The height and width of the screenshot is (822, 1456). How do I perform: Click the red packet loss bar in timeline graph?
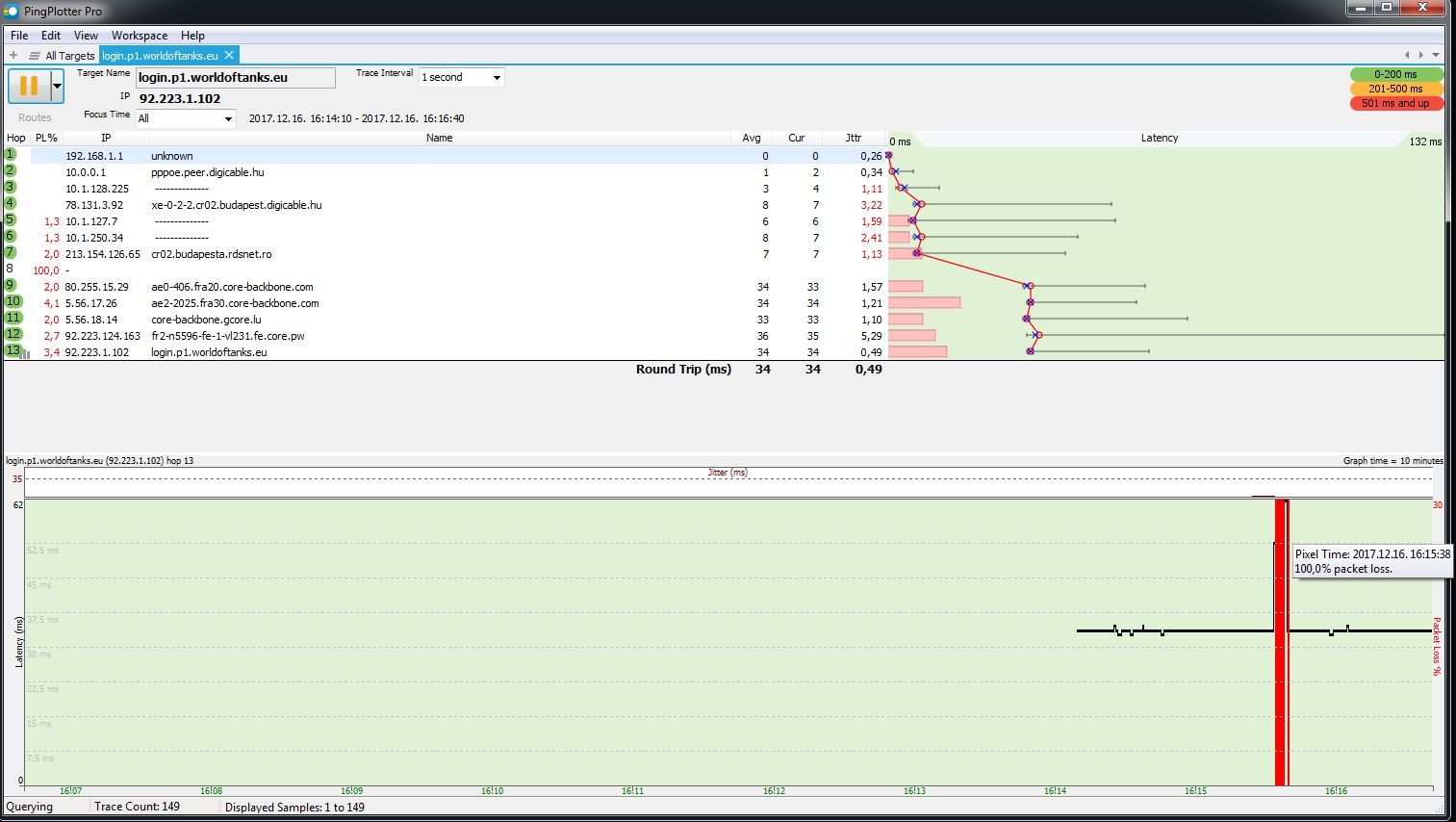(x=1281, y=642)
